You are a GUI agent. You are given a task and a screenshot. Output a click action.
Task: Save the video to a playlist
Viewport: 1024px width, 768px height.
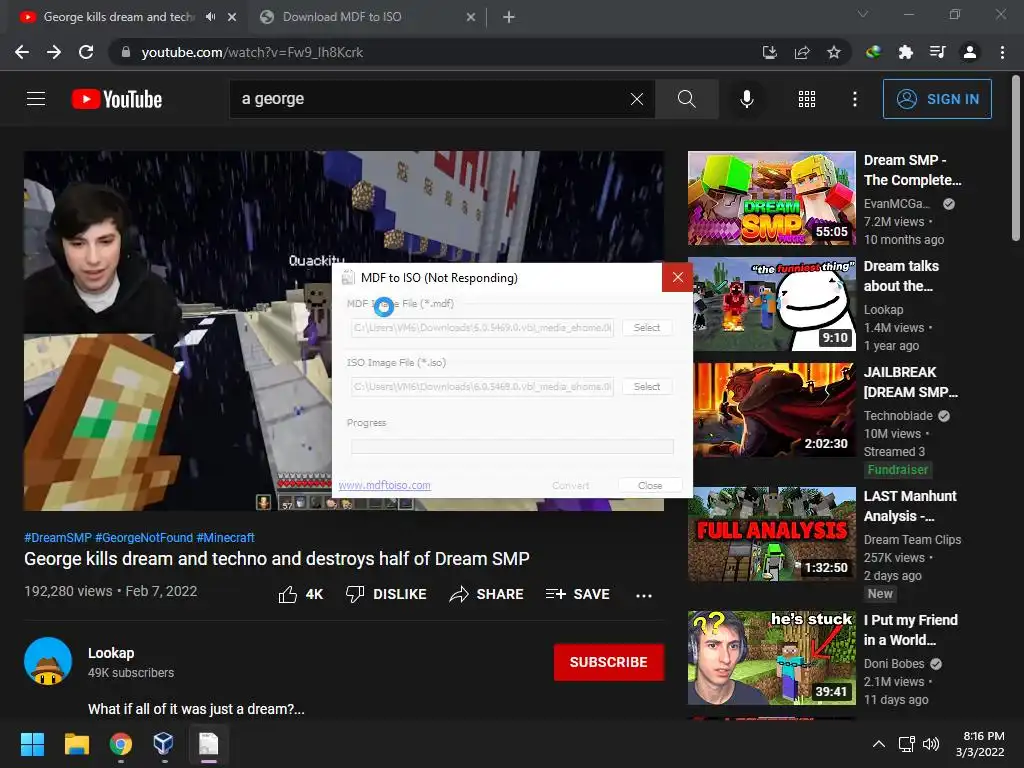[577, 594]
